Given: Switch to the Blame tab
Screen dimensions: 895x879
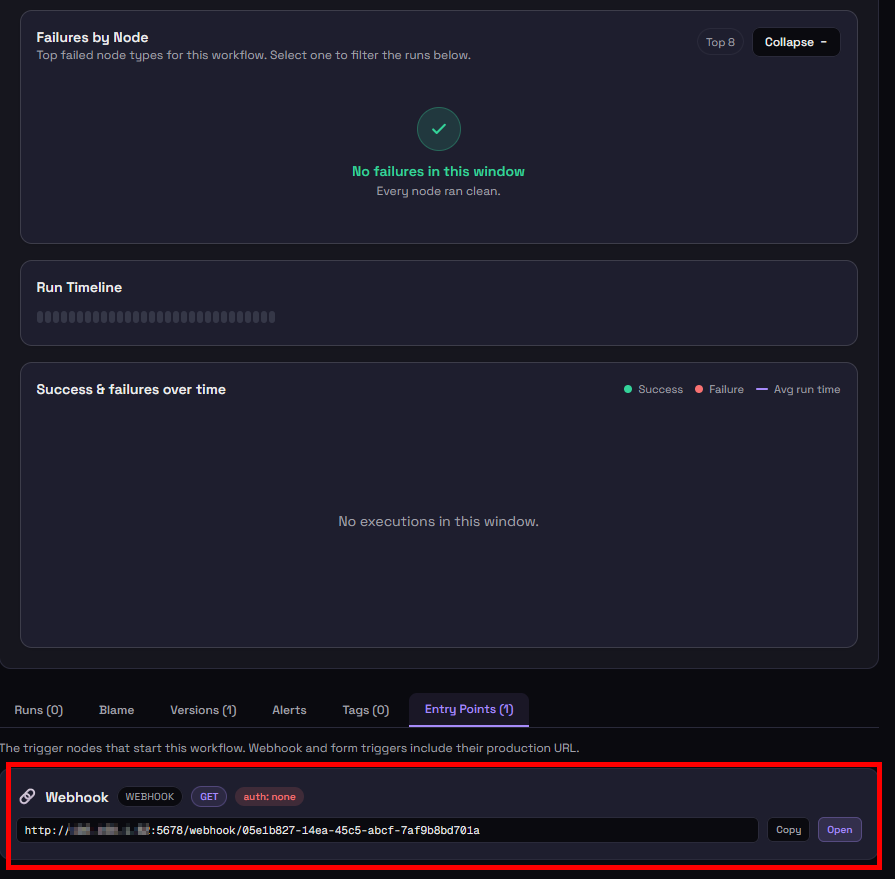Looking at the screenshot, I should [x=116, y=710].
